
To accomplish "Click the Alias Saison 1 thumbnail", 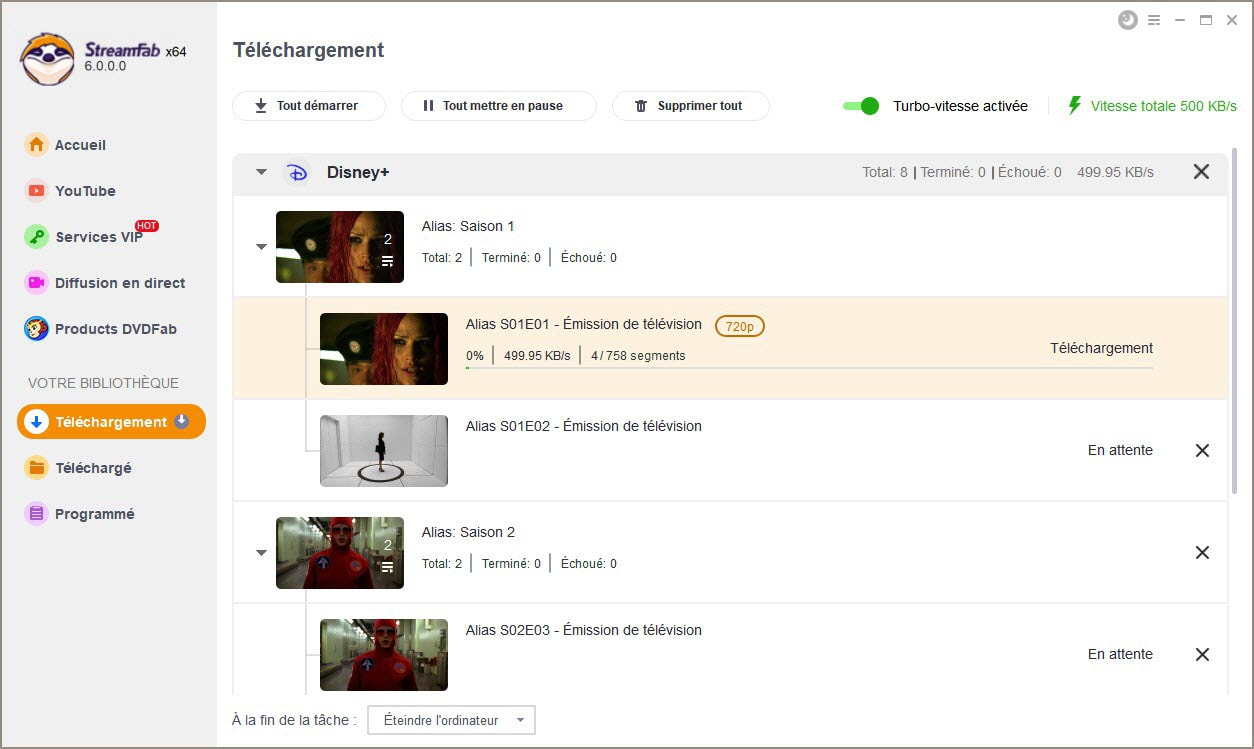I will (x=340, y=247).
